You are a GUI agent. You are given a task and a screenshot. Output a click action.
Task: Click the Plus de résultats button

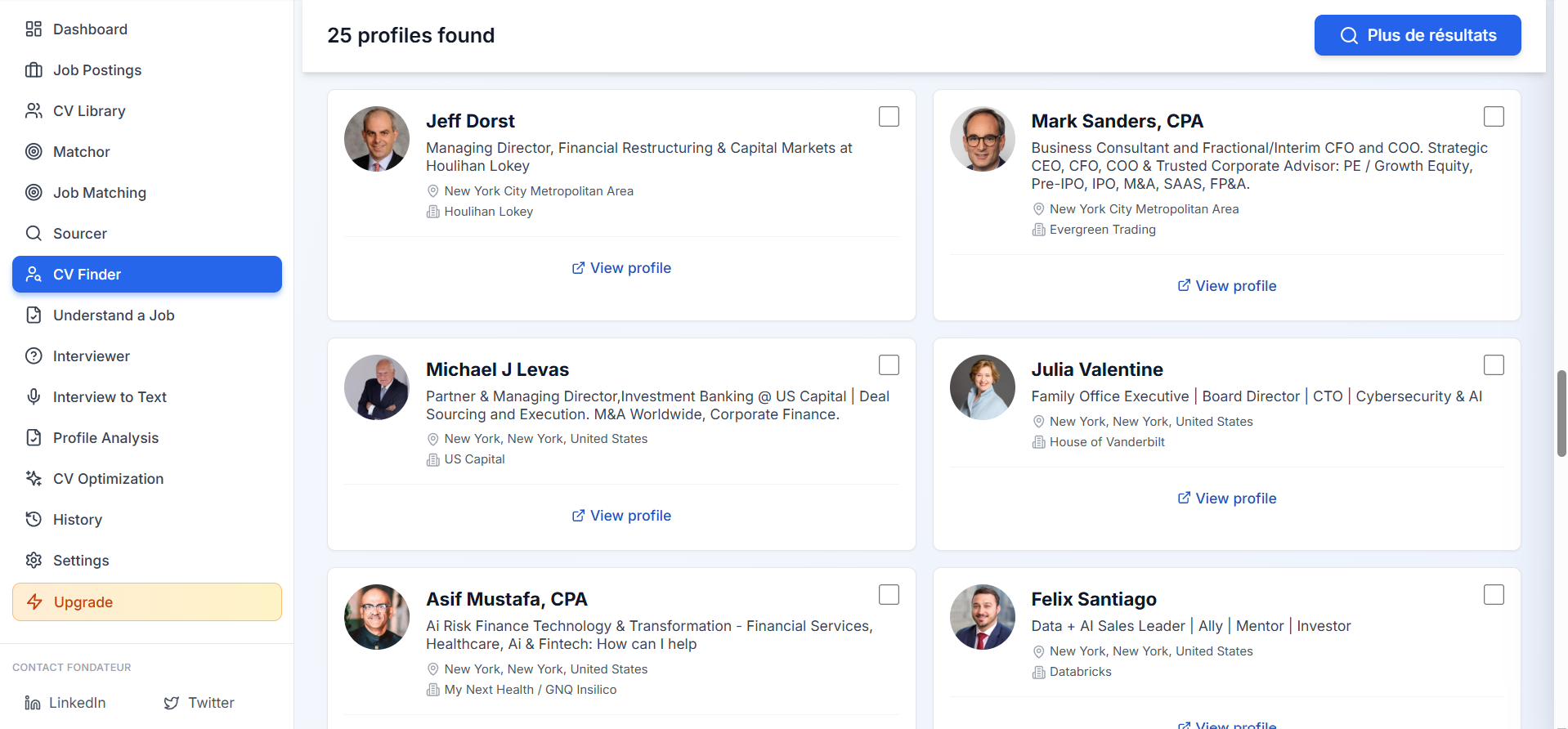tap(1417, 35)
